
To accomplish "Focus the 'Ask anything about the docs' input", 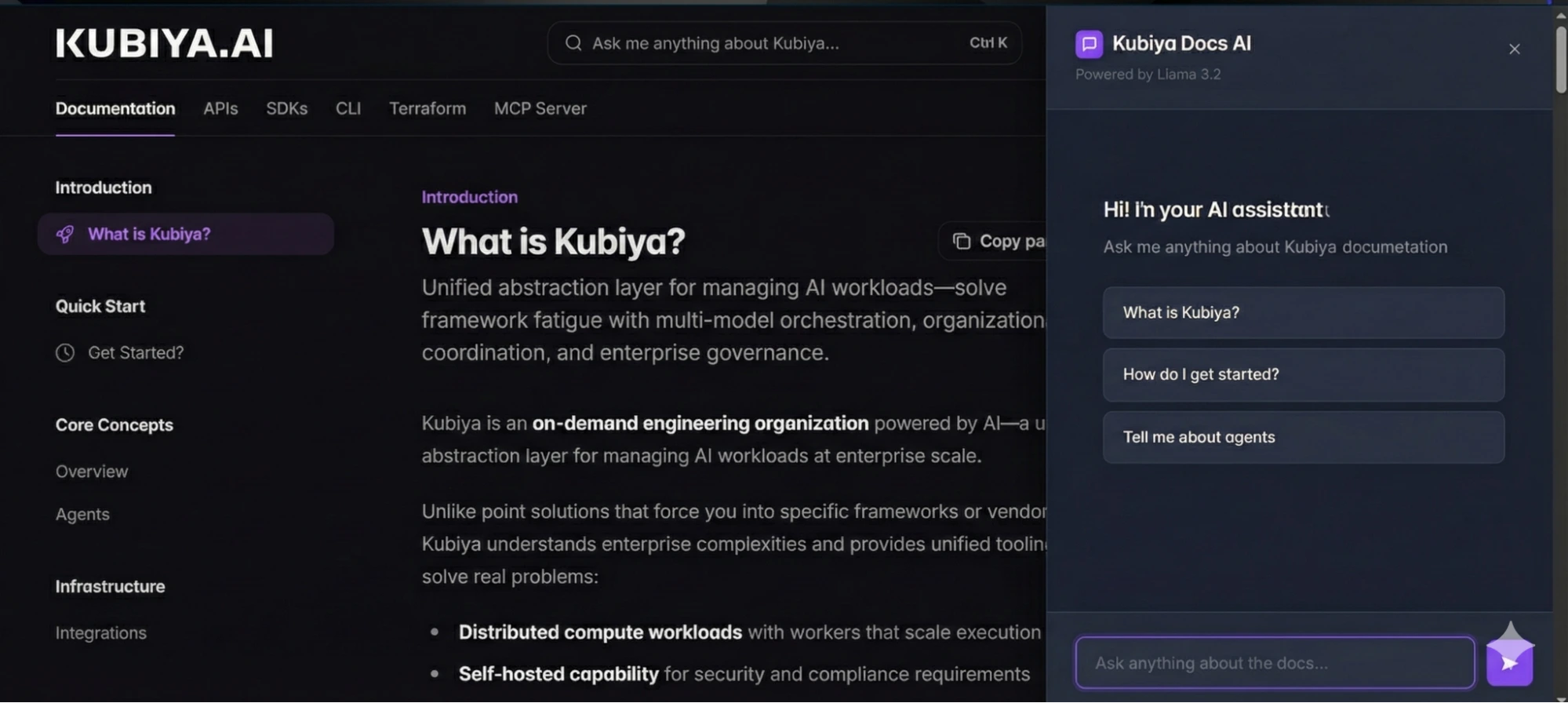I will tap(1275, 663).
